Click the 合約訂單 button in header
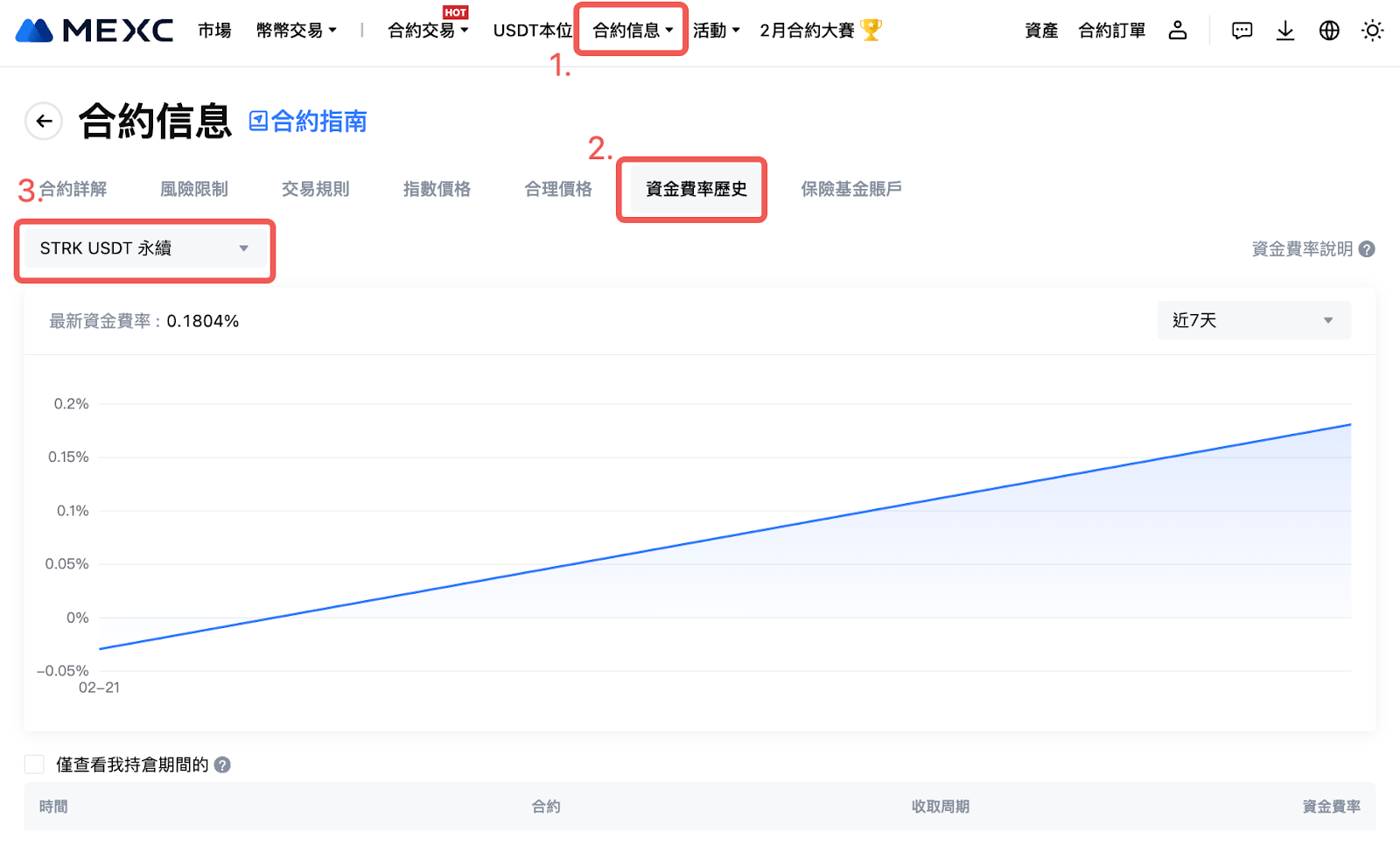Viewport: 1400px width, 845px height. tap(1111, 31)
